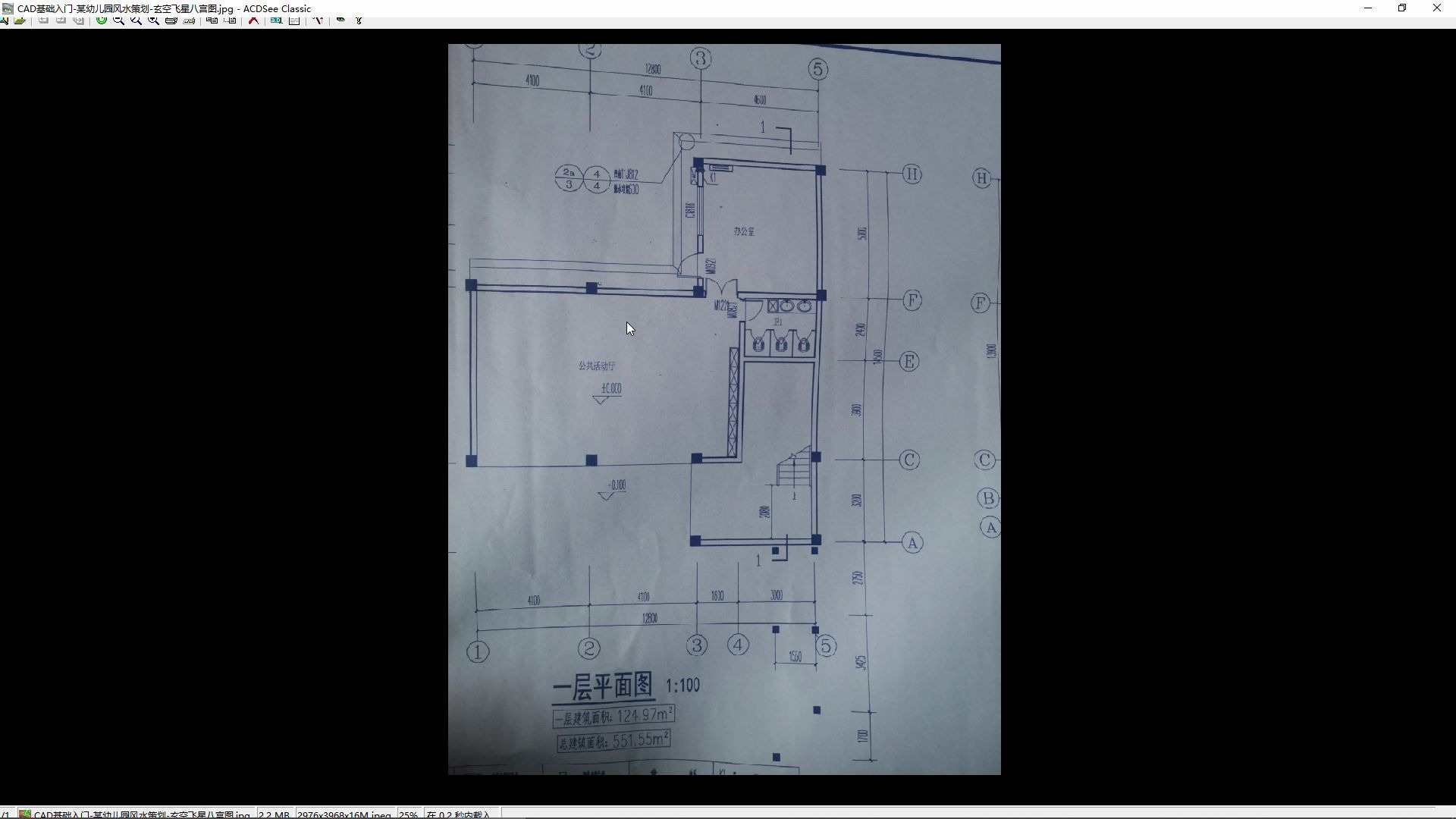
Task: Click the image dimensions in status bar
Action: click(x=344, y=814)
